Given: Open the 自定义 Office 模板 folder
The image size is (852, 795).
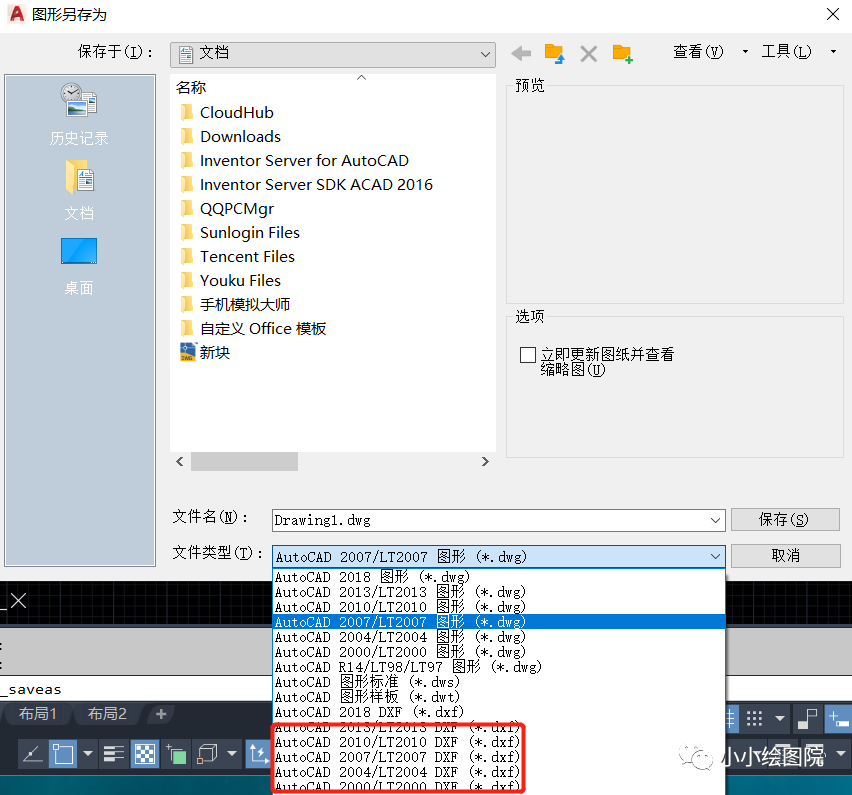Looking at the screenshot, I should (253, 328).
